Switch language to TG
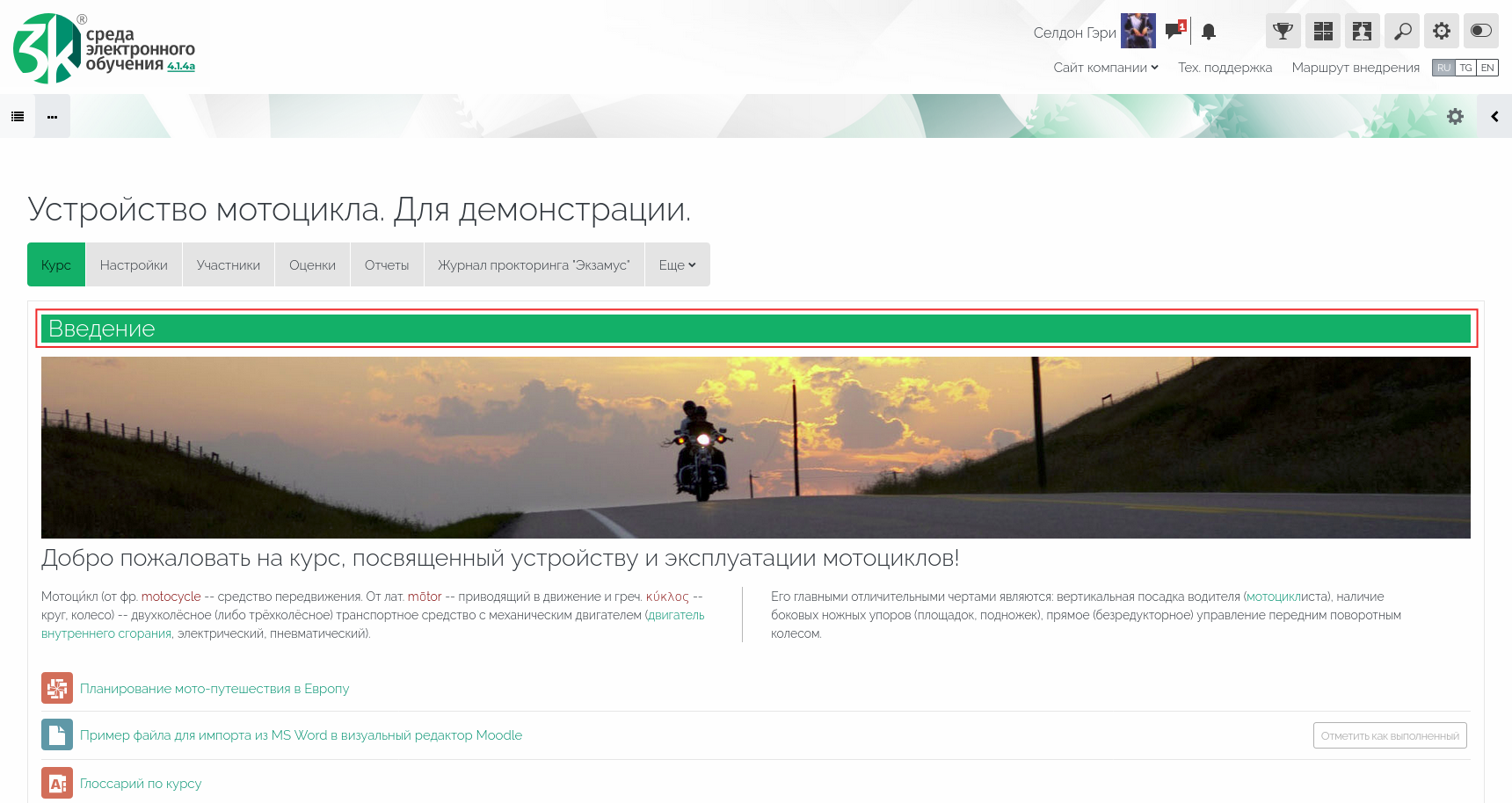 click(x=1465, y=68)
